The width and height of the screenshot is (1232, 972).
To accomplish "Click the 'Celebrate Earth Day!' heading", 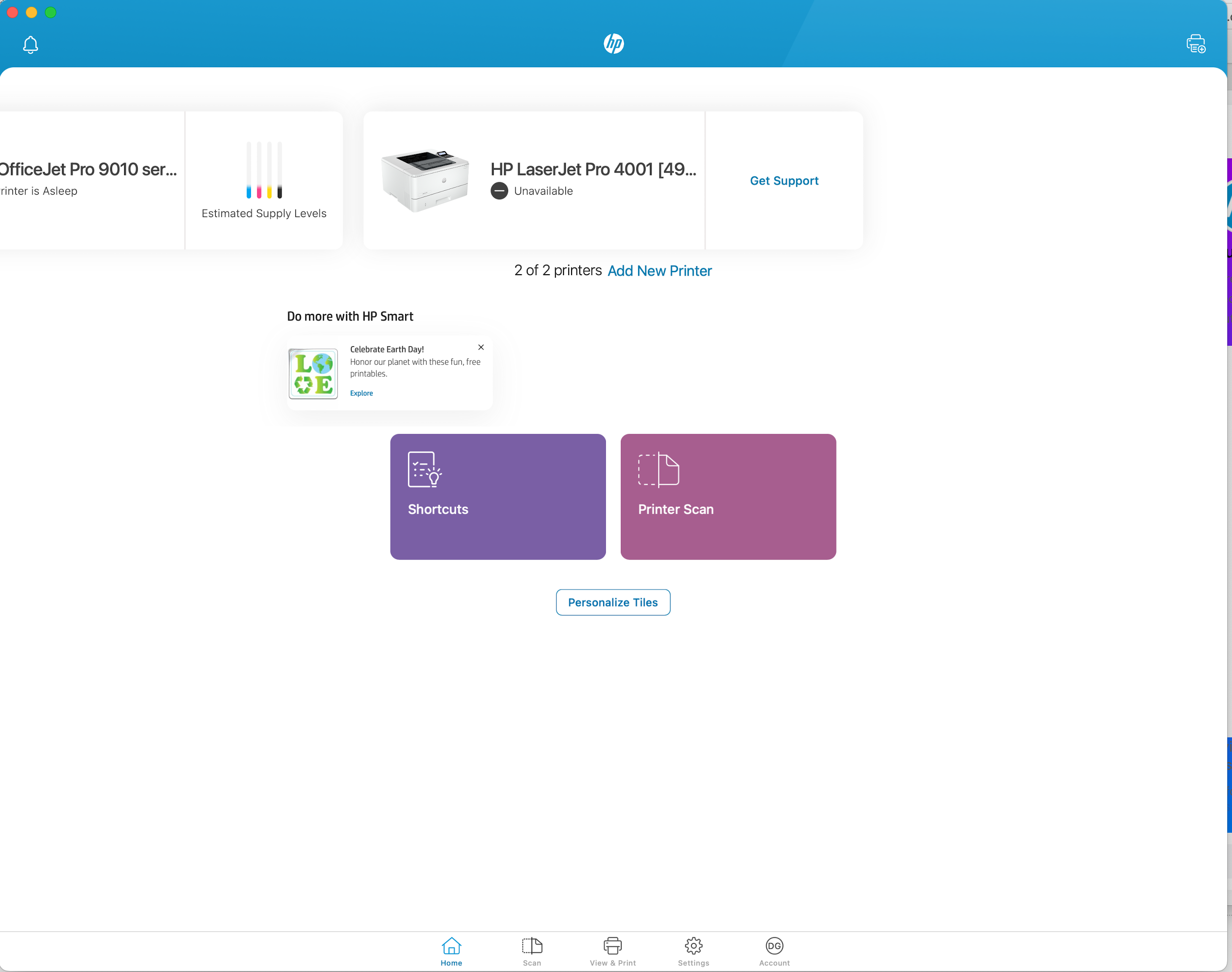I will (x=387, y=349).
